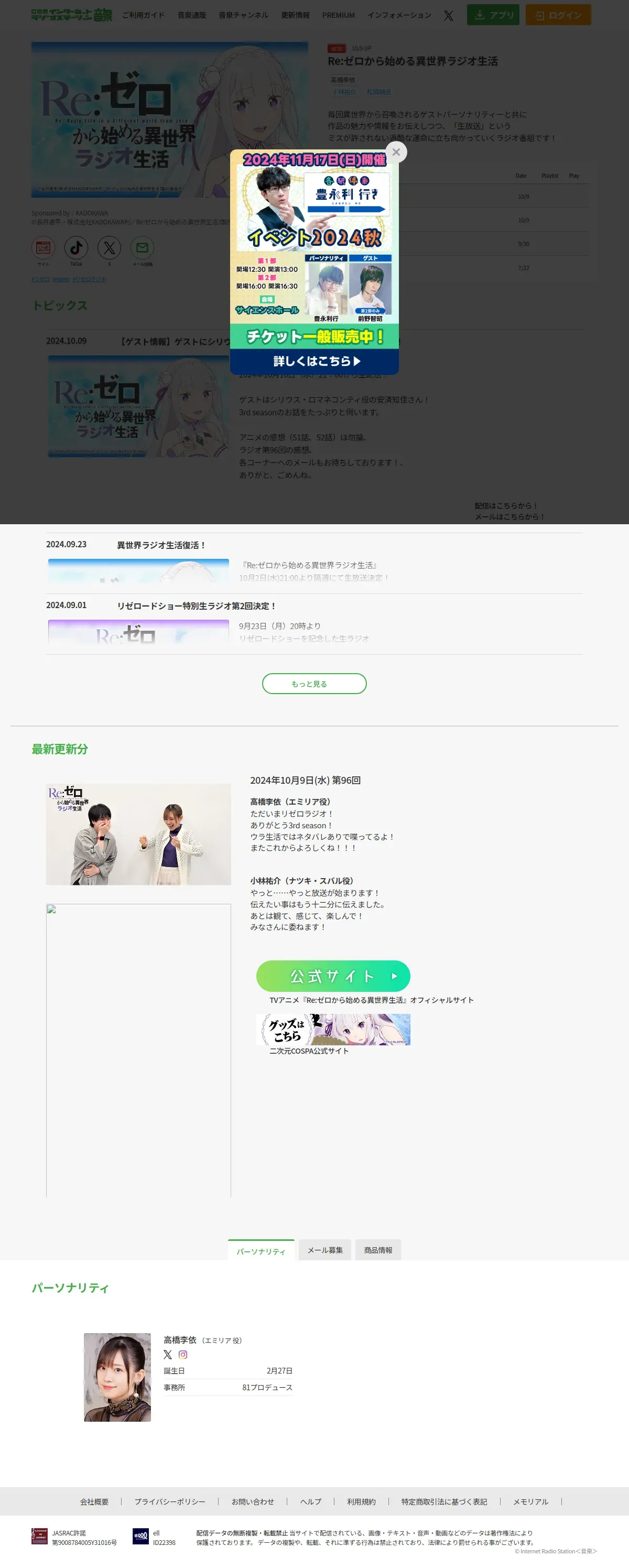Image resolution: width=629 pixels, height=1568 pixels.
Task: Open the 会社概要 footer link
Action: point(94,1501)
